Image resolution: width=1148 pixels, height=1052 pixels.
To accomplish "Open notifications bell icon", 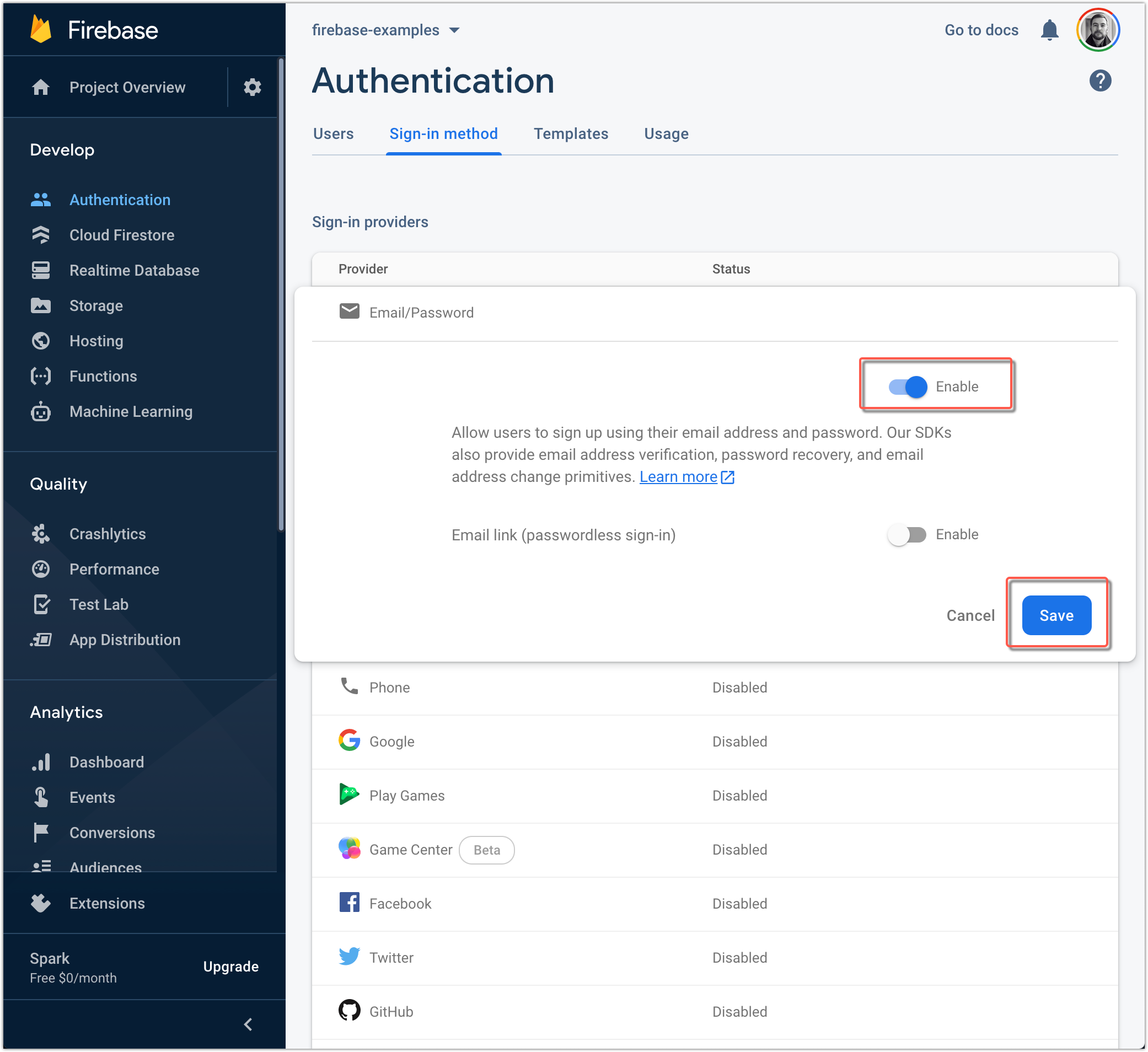I will 1049,30.
